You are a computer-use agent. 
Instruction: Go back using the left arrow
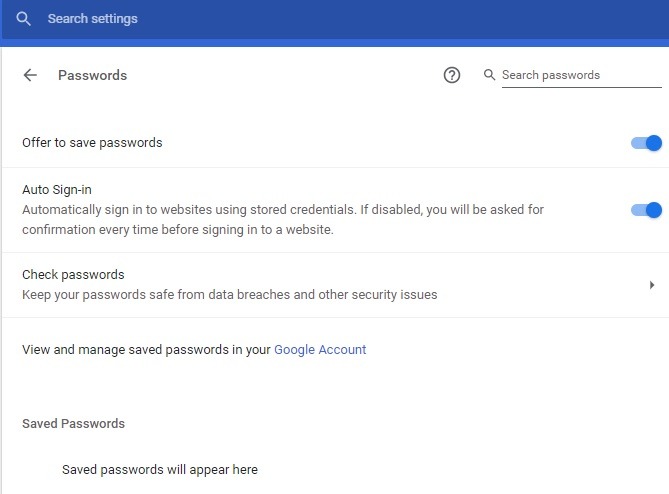pos(30,75)
